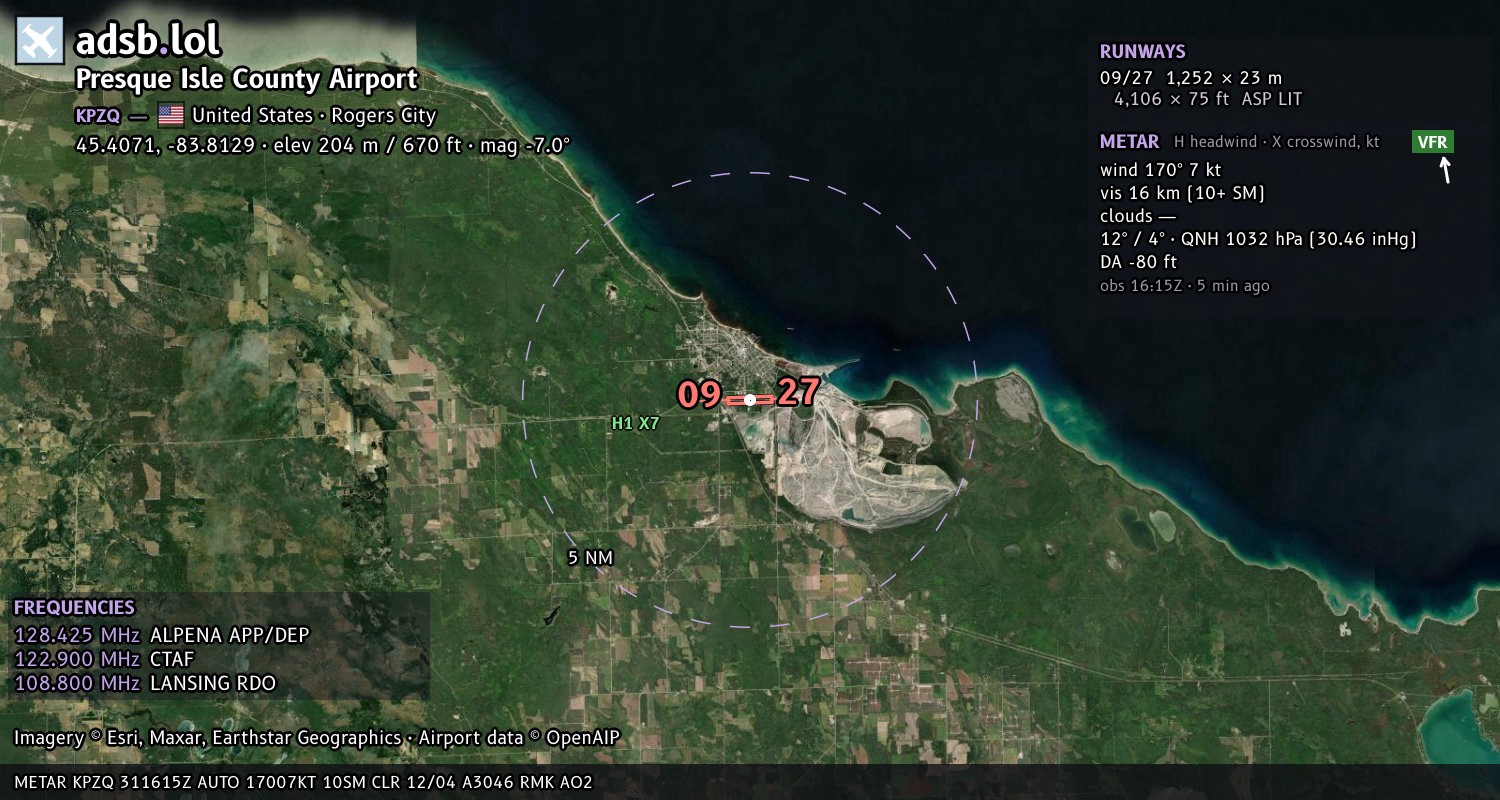Click runway 09/27 dimensions in meters
Image resolution: width=1500 pixels, height=800 pixels.
1190,77
